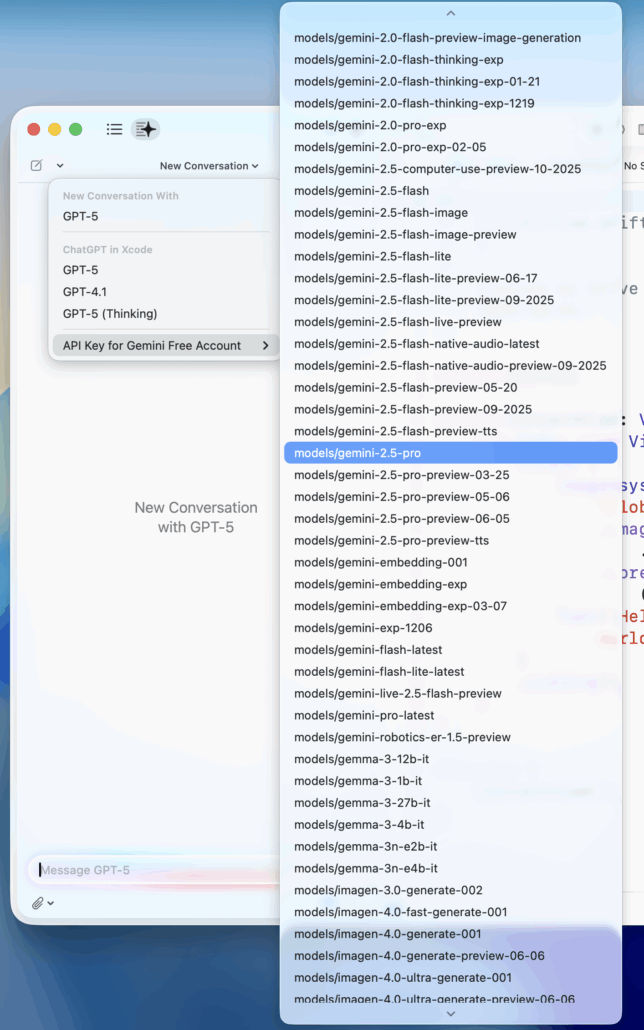Start a new conversation with GPT-5
644x1030 pixels.
[x=81, y=216]
